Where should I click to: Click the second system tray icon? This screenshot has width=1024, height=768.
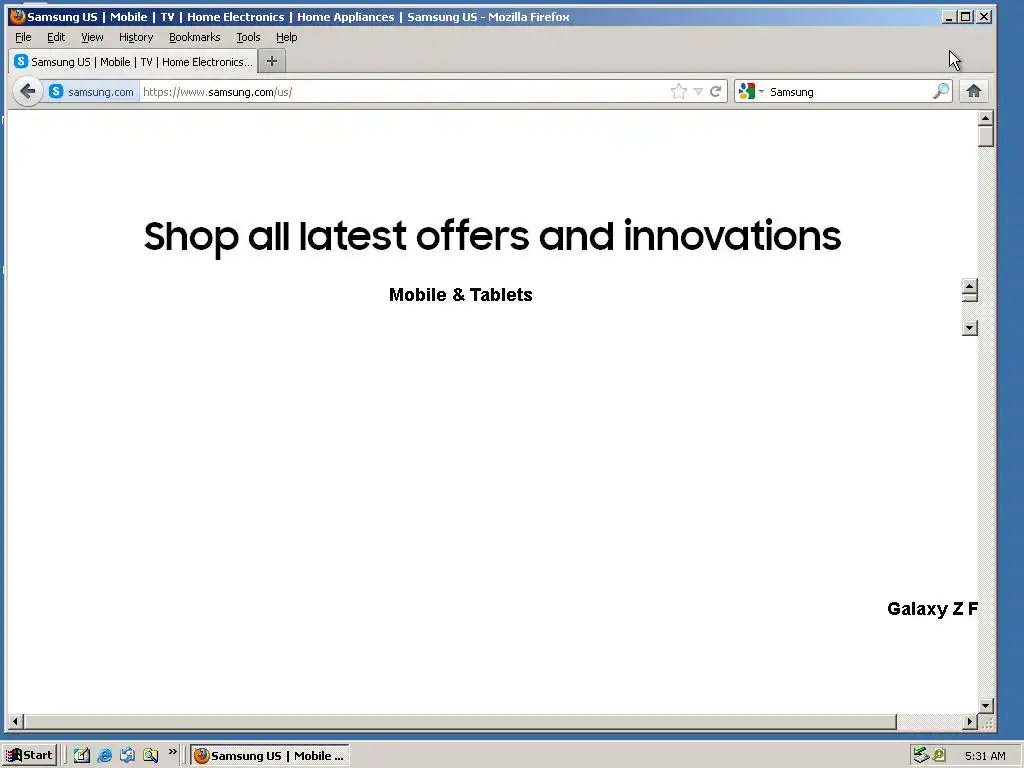[938, 755]
